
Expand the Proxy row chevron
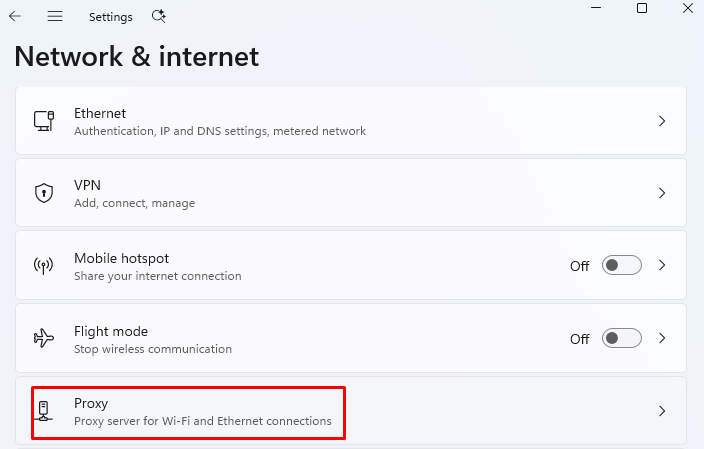pyautogui.click(x=662, y=411)
